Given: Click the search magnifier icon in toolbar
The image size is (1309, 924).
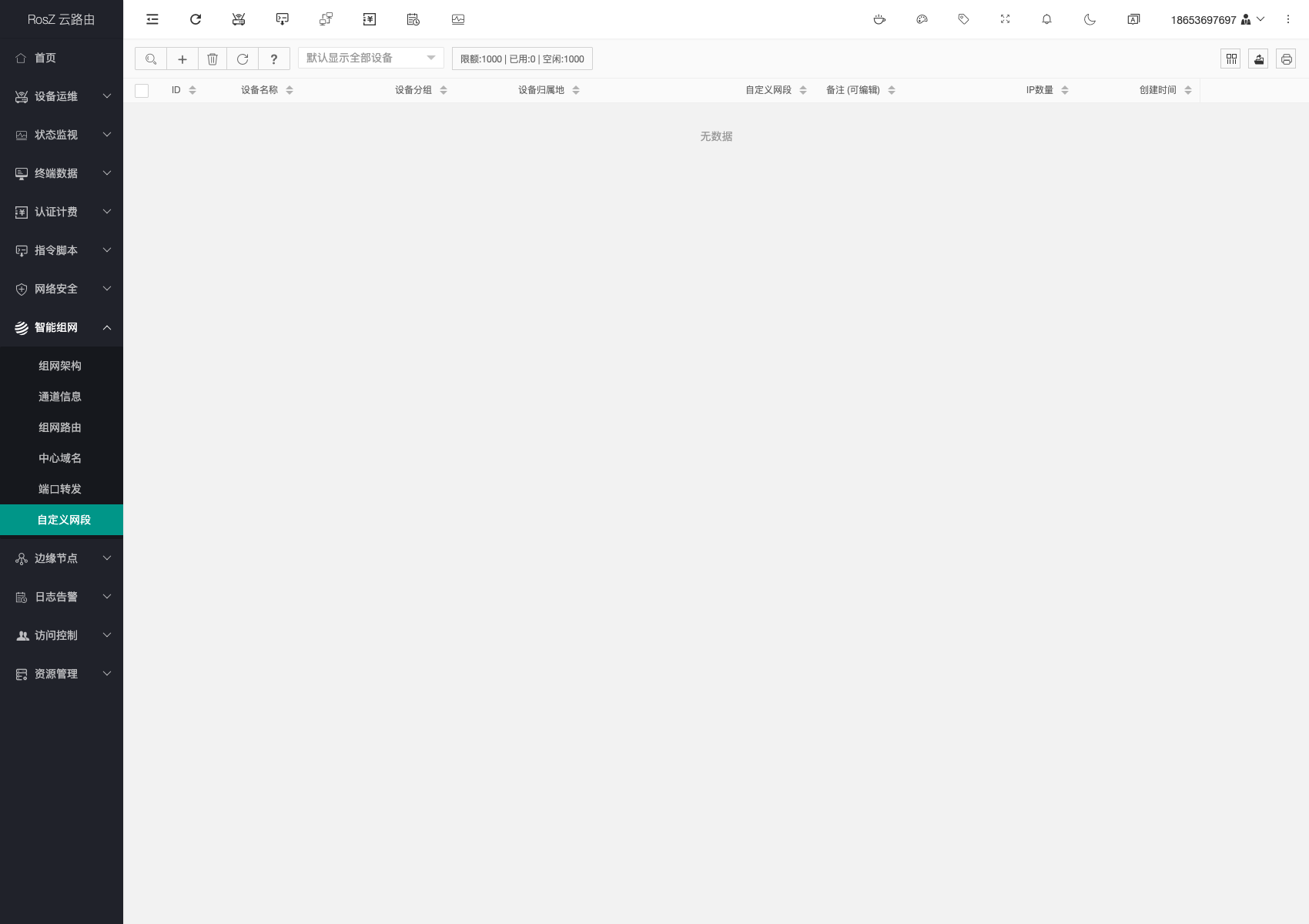Looking at the screenshot, I should pos(151,59).
